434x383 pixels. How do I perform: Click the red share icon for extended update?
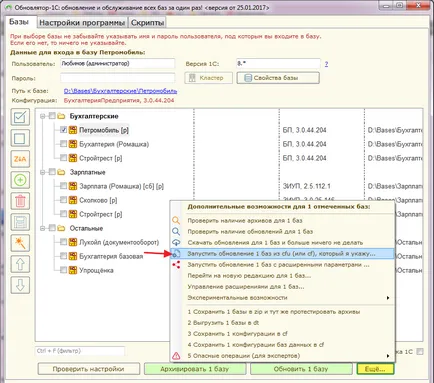176,265
